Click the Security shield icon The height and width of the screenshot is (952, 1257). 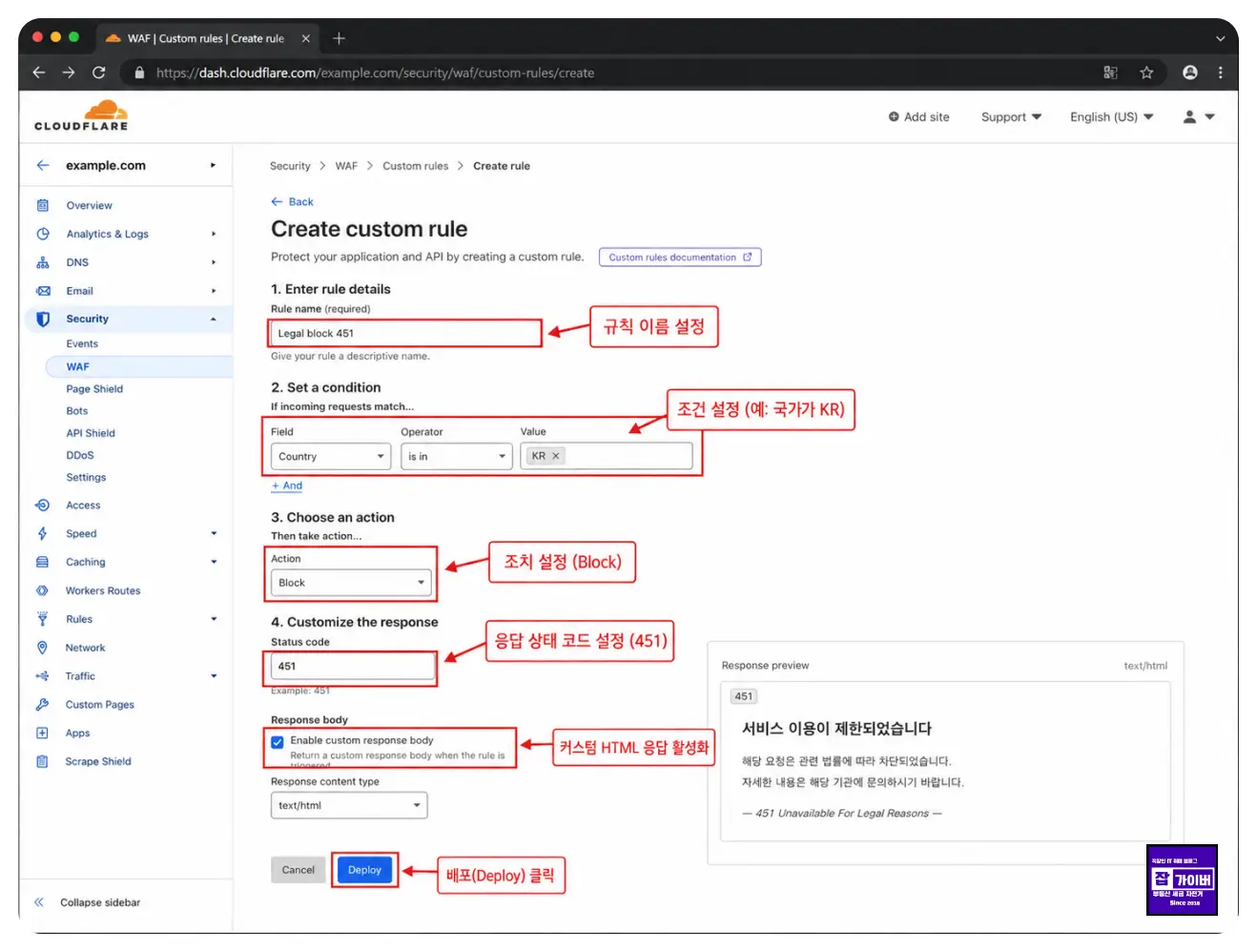pos(43,319)
